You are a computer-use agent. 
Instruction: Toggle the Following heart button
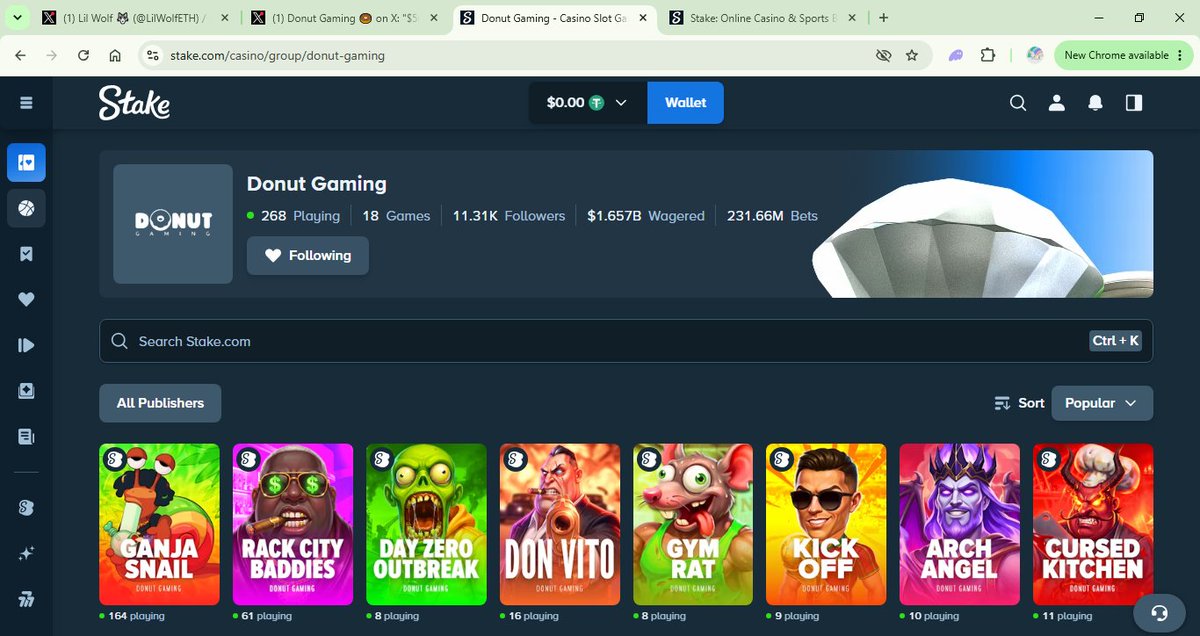point(308,255)
